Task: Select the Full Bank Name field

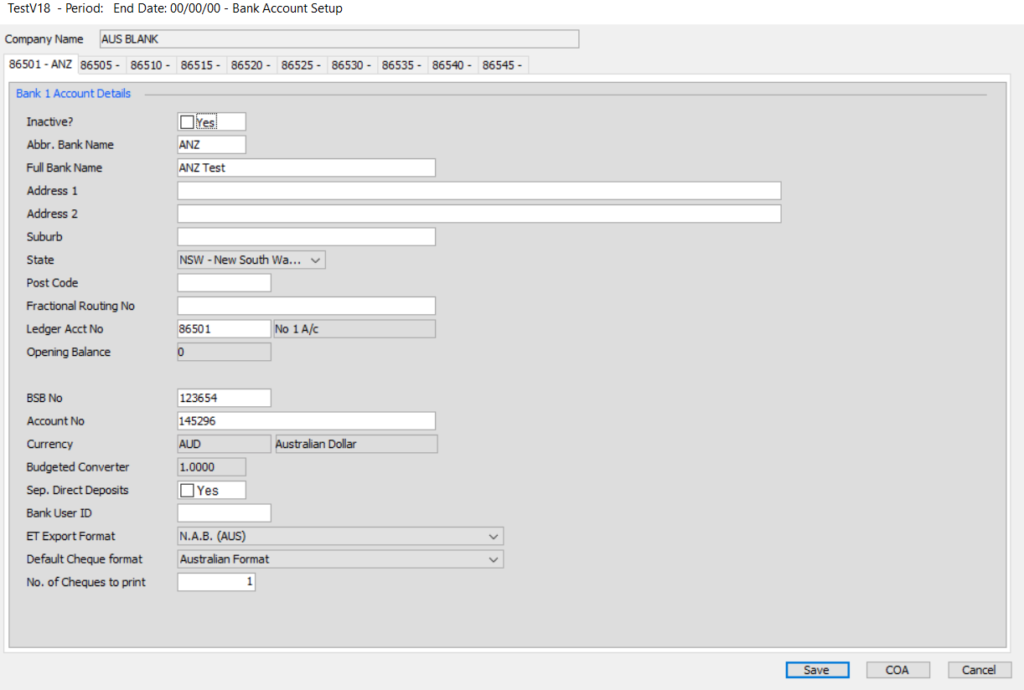Action: [306, 167]
